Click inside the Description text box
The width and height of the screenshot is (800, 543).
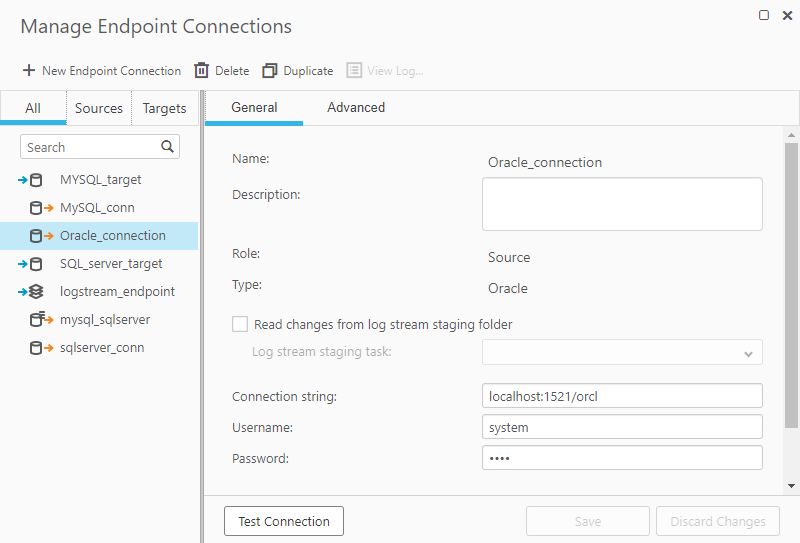pyautogui.click(x=622, y=204)
